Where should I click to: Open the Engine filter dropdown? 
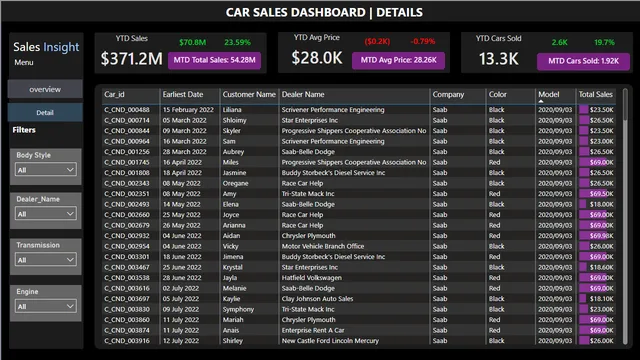[x=46, y=307]
